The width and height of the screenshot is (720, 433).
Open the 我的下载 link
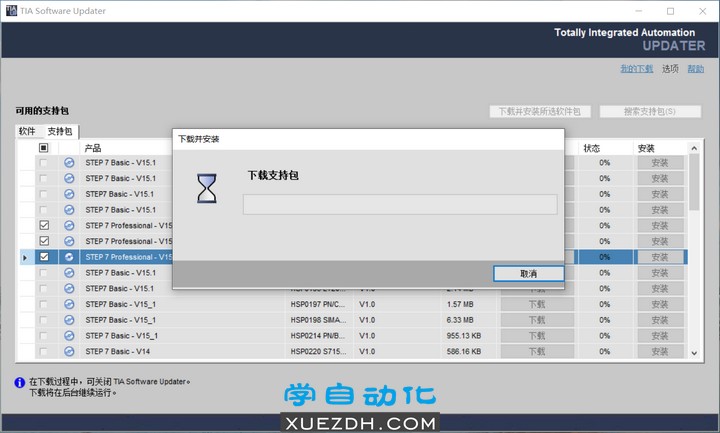coord(636,69)
